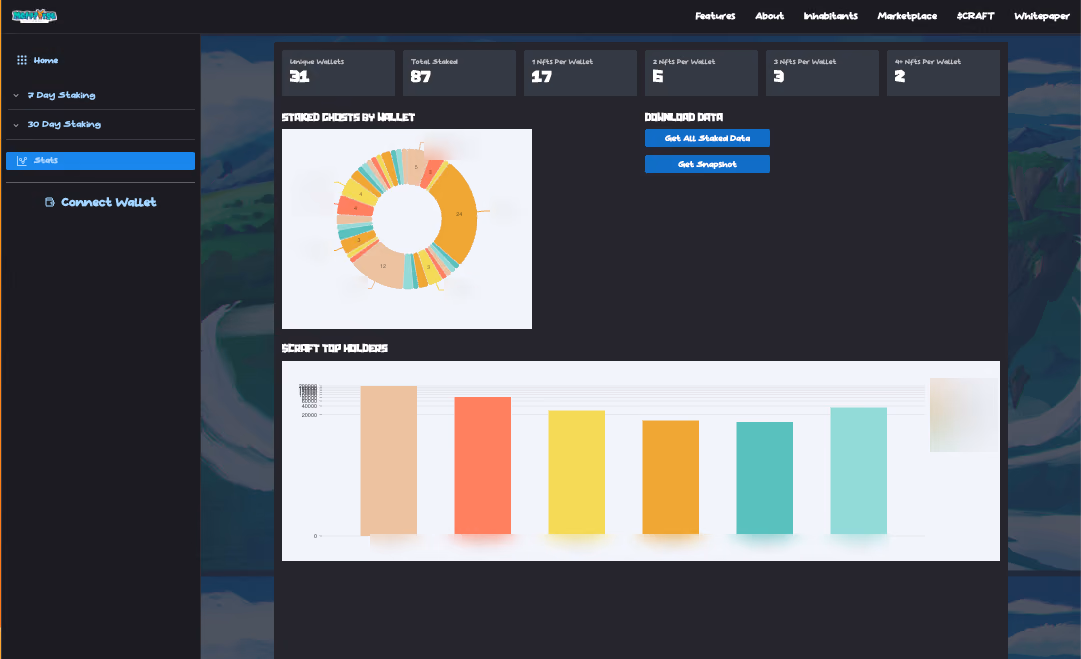The height and width of the screenshot is (659, 1081).
Task: Click the light aqua sixth bar
Action: pyautogui.click(x=858, y=472)
